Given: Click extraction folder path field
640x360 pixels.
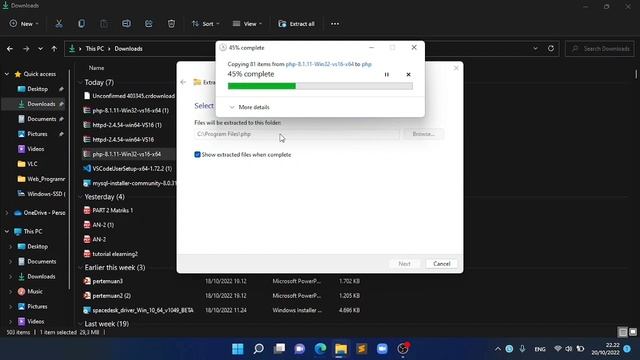Looking at the screenshot, I should pyautogui.click(x=297, y=134).
